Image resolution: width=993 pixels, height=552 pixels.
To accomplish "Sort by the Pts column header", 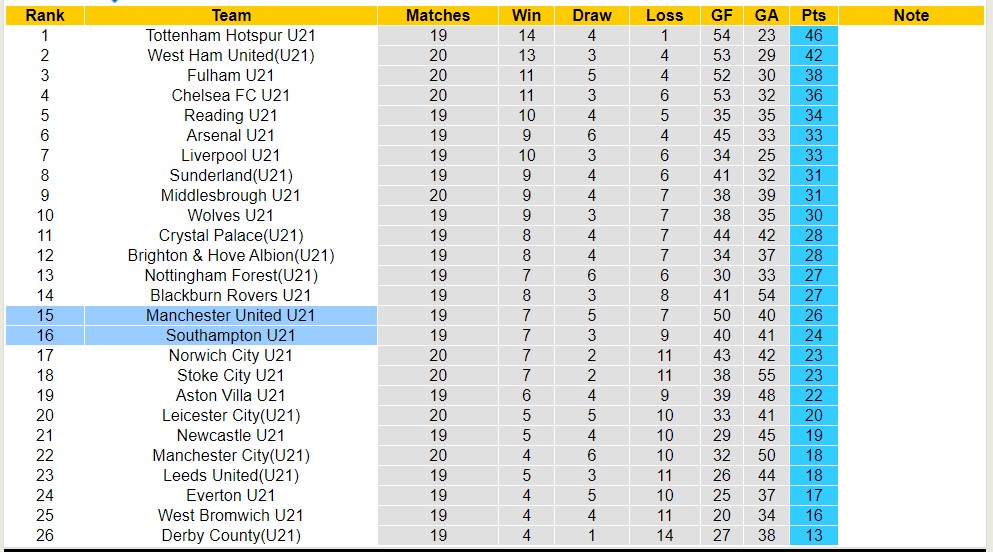I will [813, 15].
